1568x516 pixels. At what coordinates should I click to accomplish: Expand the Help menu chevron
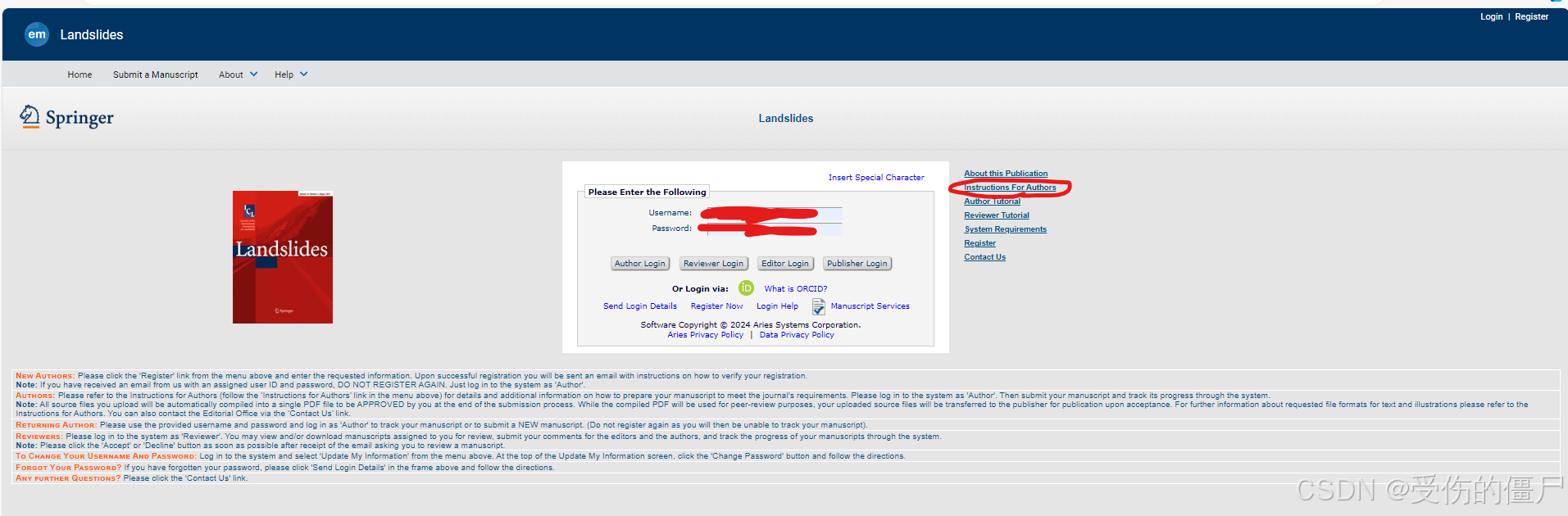coord(304,75)
